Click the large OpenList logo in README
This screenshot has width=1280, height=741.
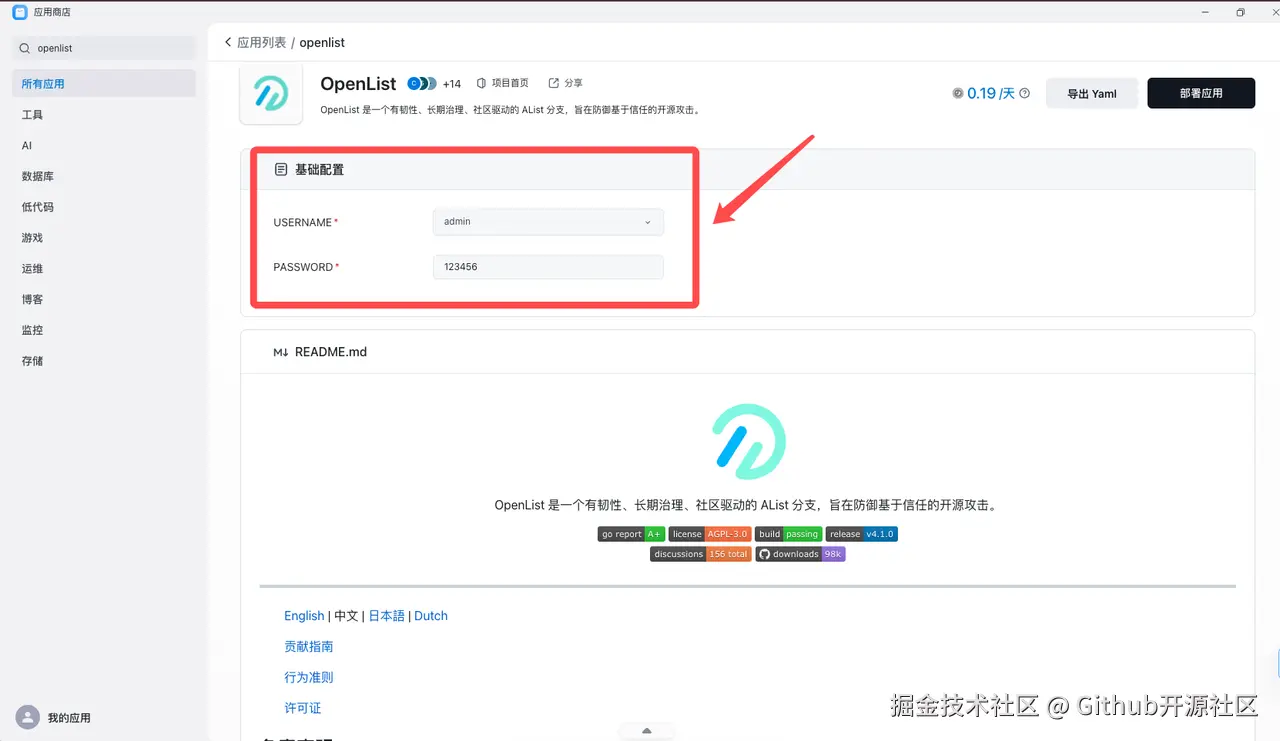(749, 441)
